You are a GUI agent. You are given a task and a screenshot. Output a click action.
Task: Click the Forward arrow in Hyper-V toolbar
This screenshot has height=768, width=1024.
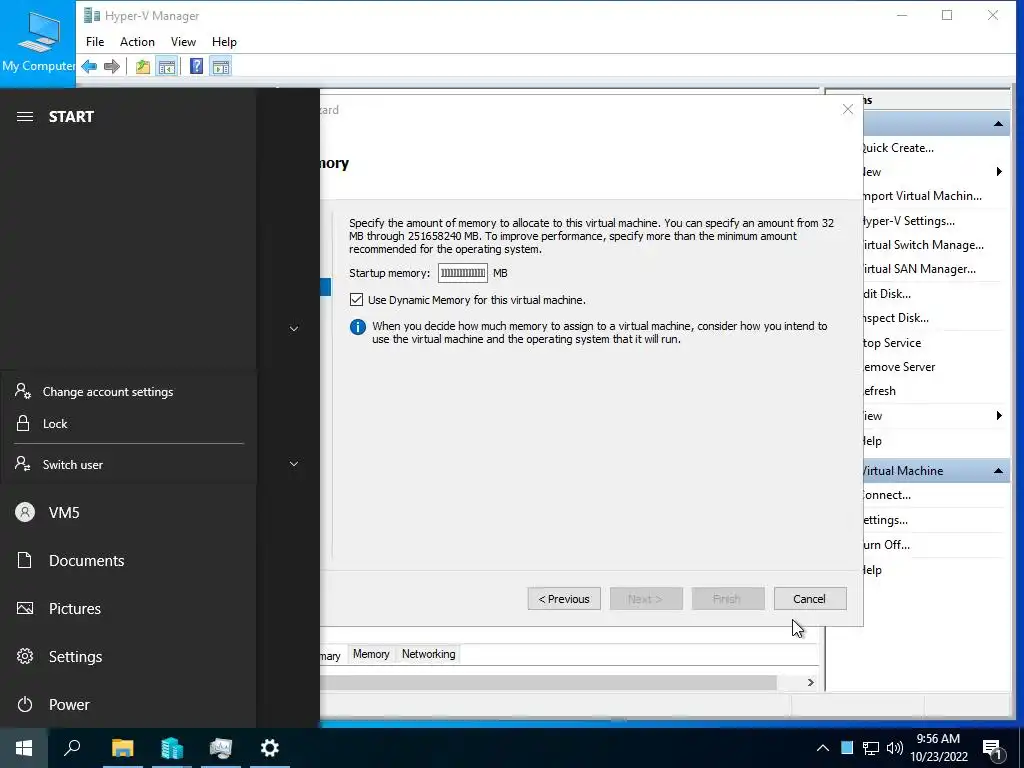coord(112,66)
